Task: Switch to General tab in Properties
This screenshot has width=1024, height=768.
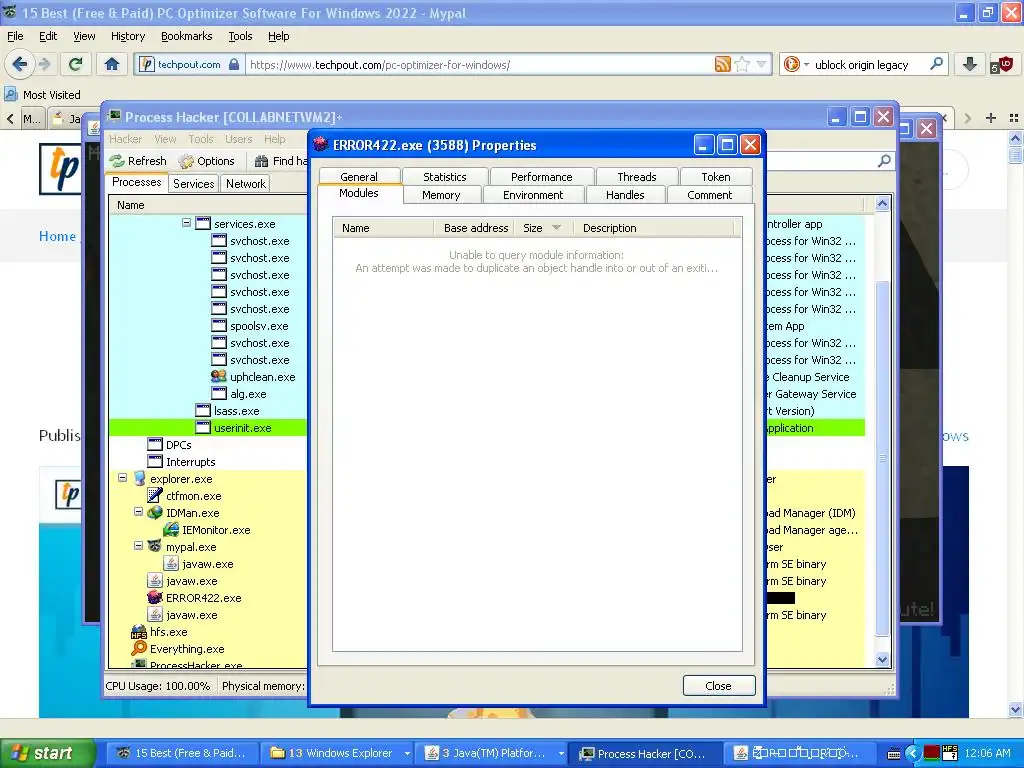Action: pyautogui.click(x=359, y=176)
